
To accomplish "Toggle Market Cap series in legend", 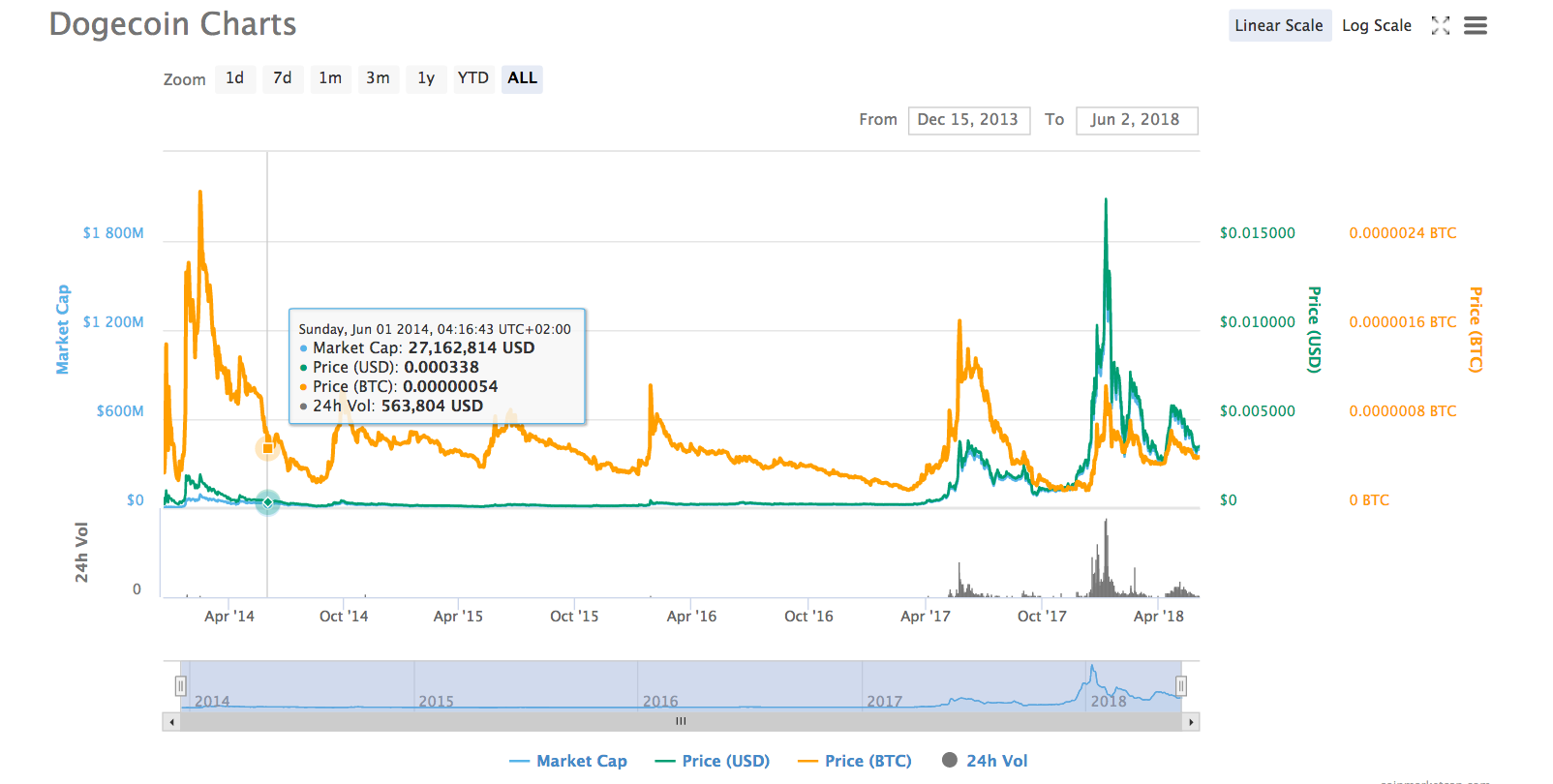I will pos(568,762).
